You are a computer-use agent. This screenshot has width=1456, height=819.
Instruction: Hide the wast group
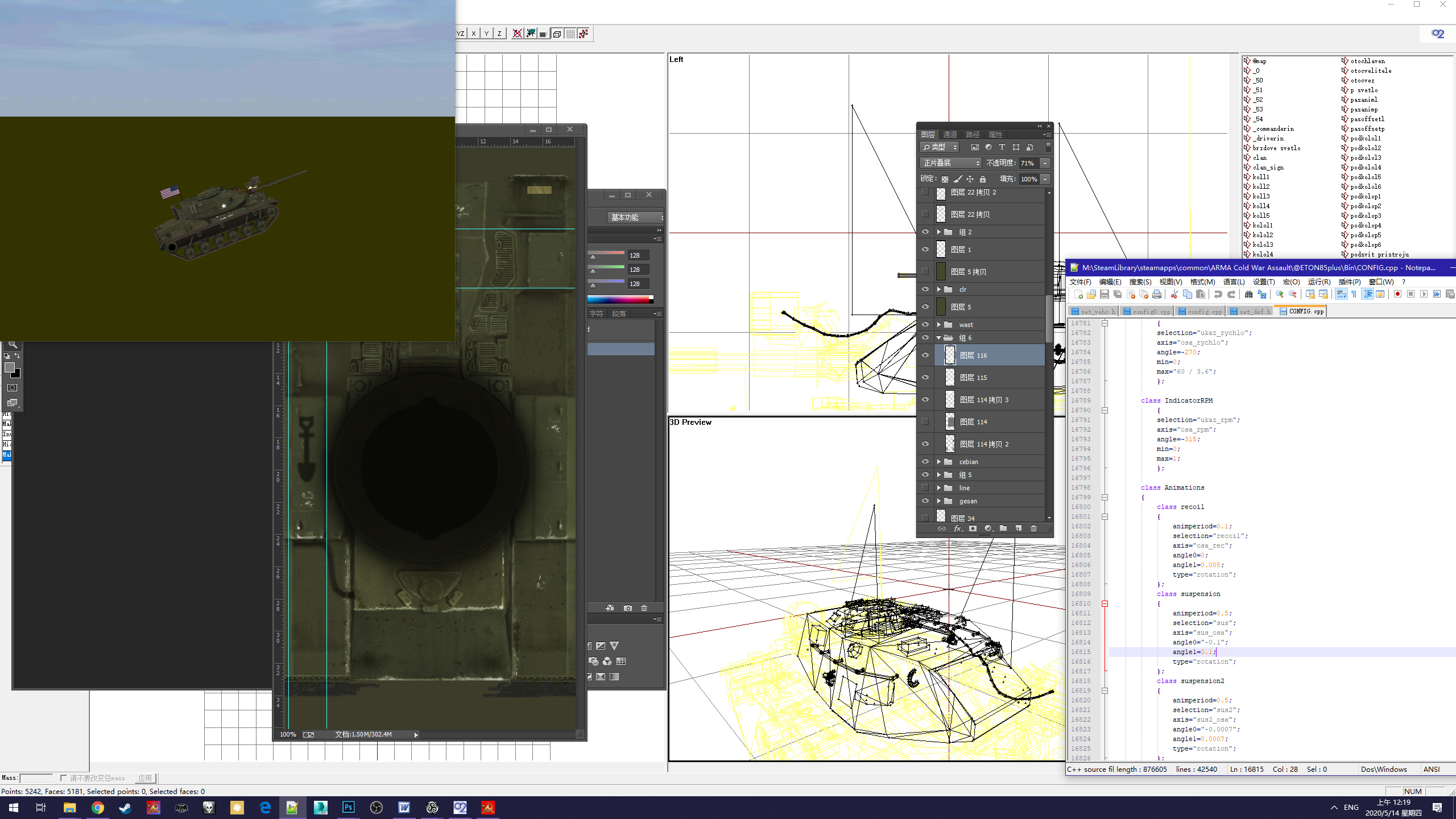tap(925, 324)
